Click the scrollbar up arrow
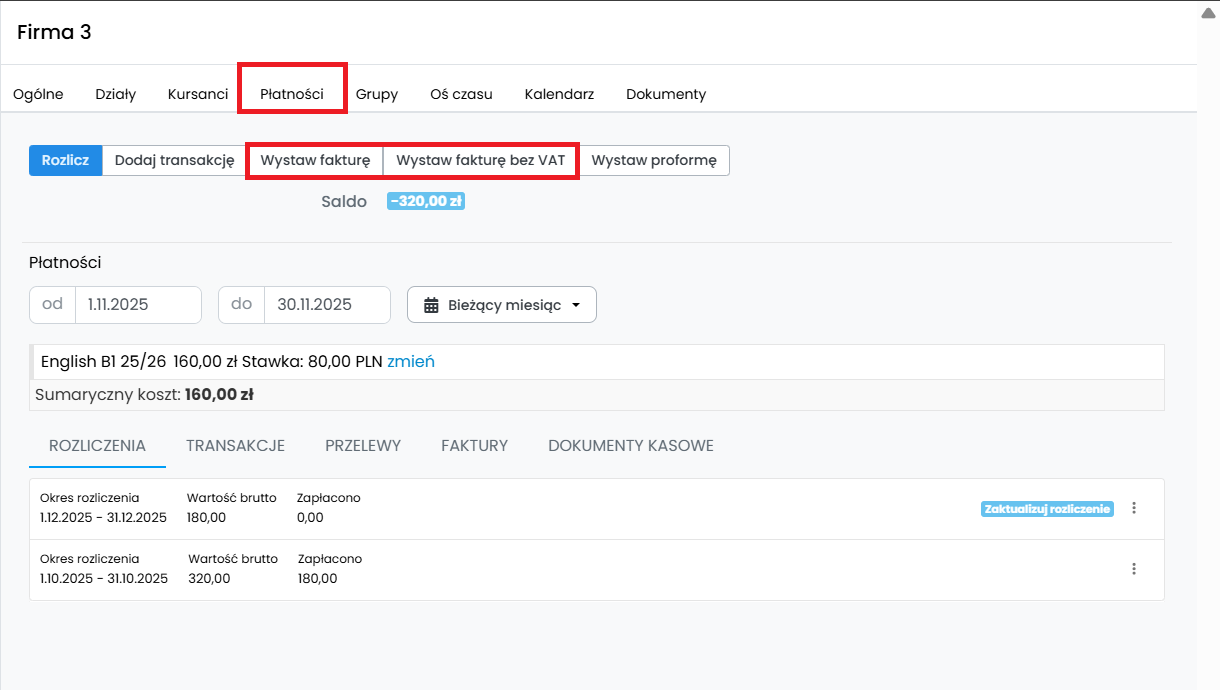Image resolution: width=1220 pixels, height=690 pixels. (x=1208, y=14)
